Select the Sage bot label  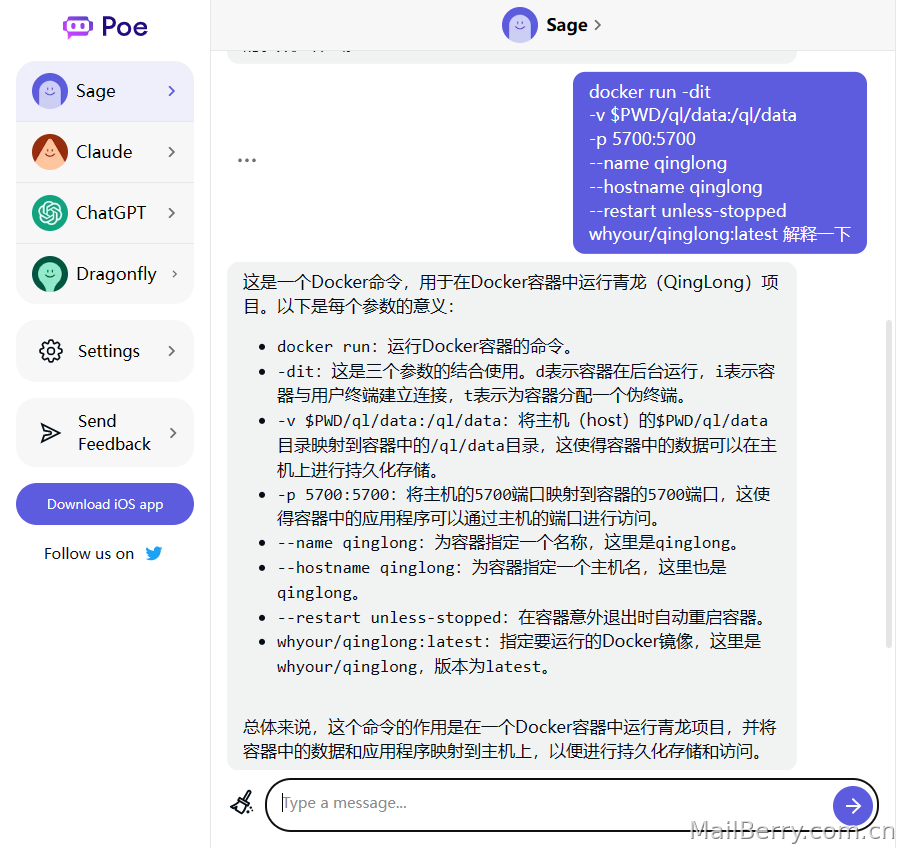click(95, 91)
